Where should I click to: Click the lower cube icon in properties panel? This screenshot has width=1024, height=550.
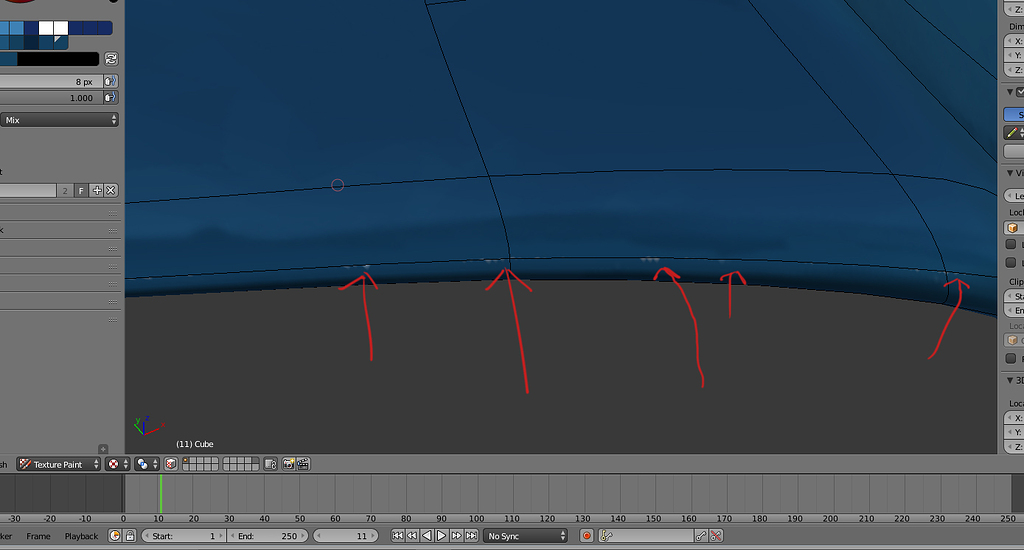[x=1013, y=340]
